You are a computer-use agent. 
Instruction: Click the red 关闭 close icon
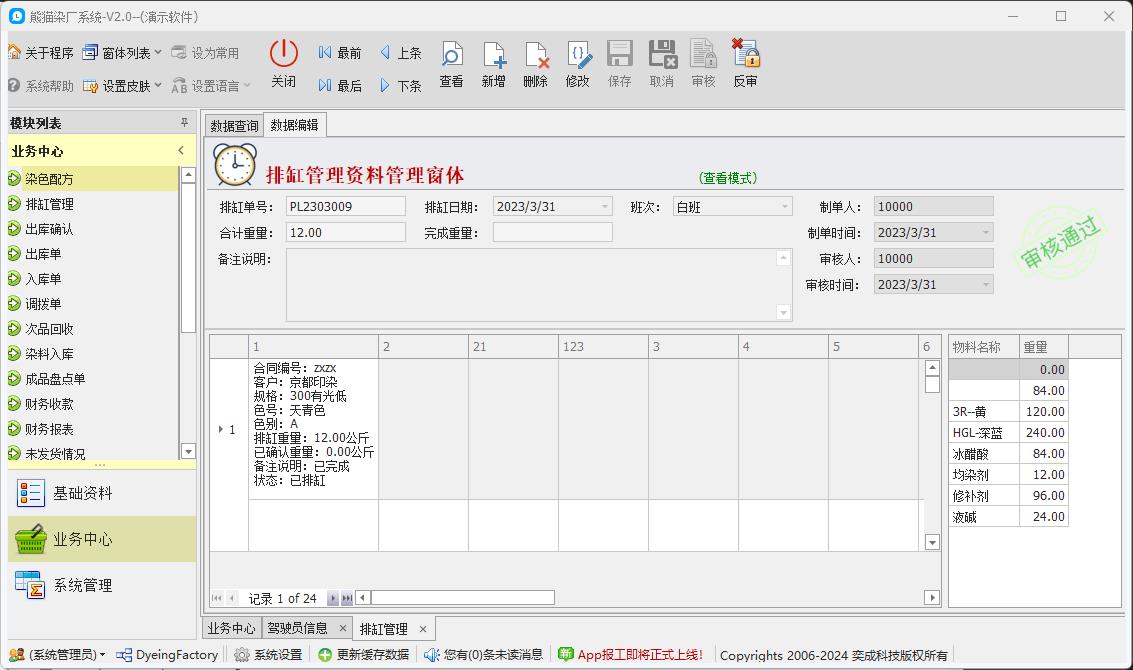tap(282, 62)
